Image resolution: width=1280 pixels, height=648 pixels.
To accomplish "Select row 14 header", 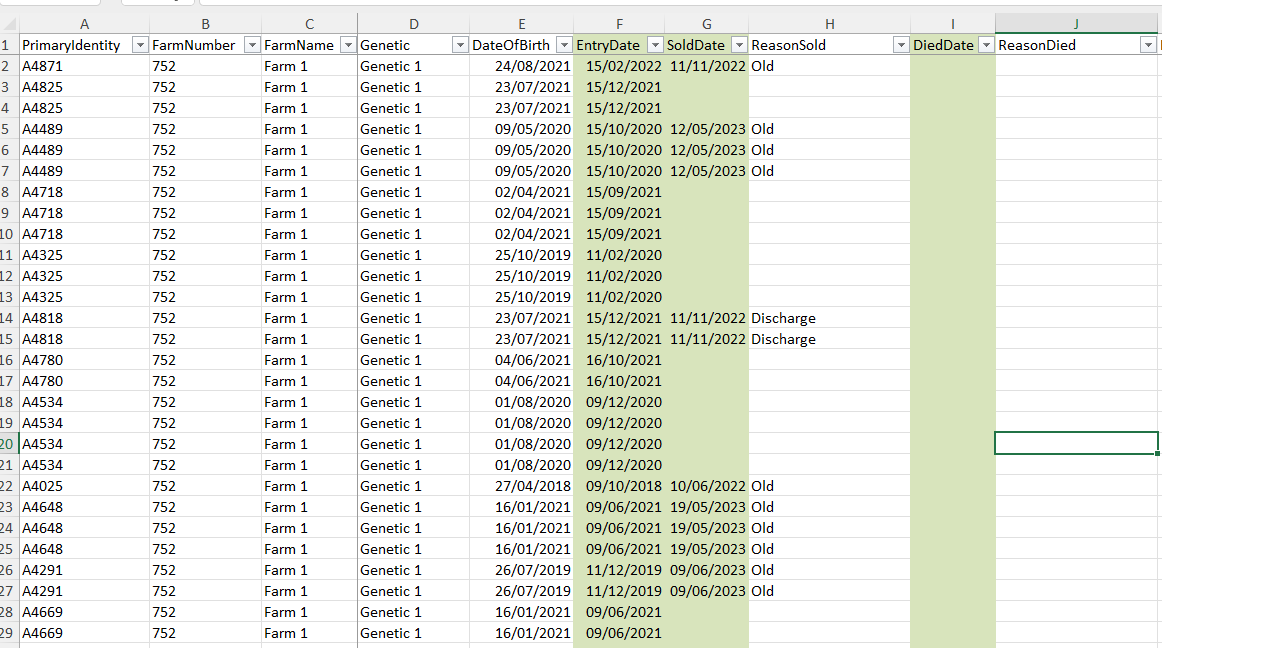I will pos(9,318).
